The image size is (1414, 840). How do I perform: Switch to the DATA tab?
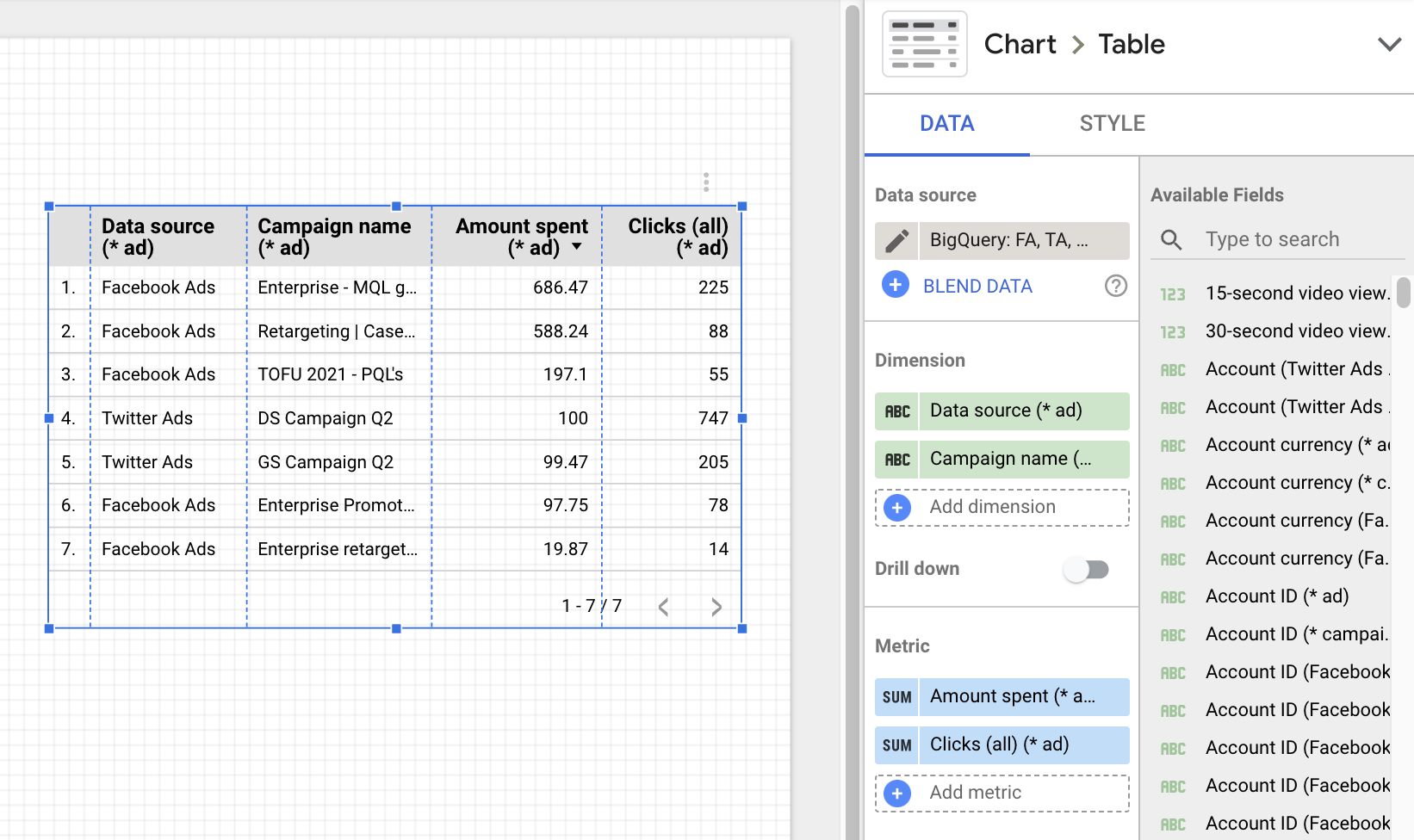pyautogui.click(x=946, y=123)
